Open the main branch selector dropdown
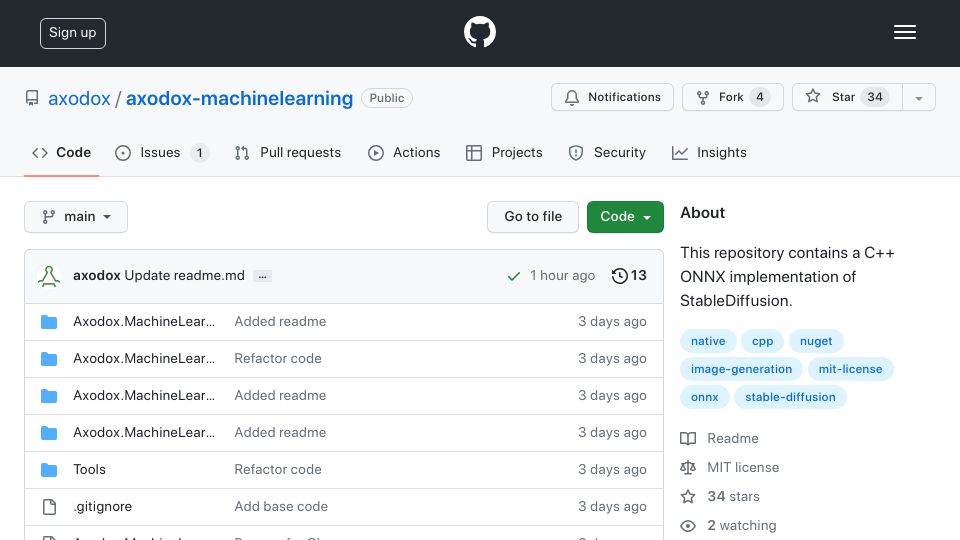Screen dimensions: 960x540 click(x=76, y=217)
